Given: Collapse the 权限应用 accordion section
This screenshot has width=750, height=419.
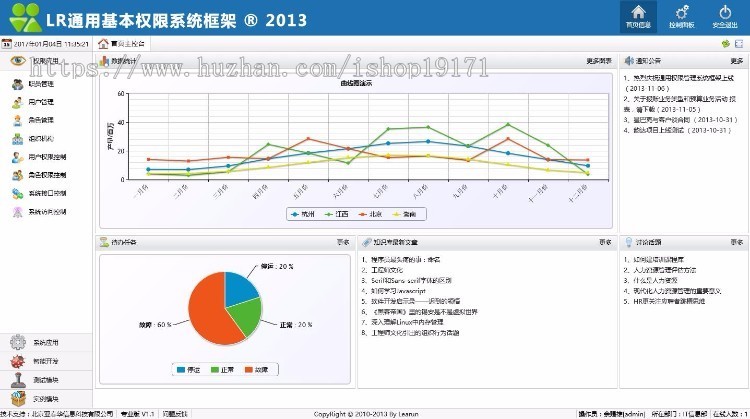Looking at the screenshot, I should tap(46, 61).
